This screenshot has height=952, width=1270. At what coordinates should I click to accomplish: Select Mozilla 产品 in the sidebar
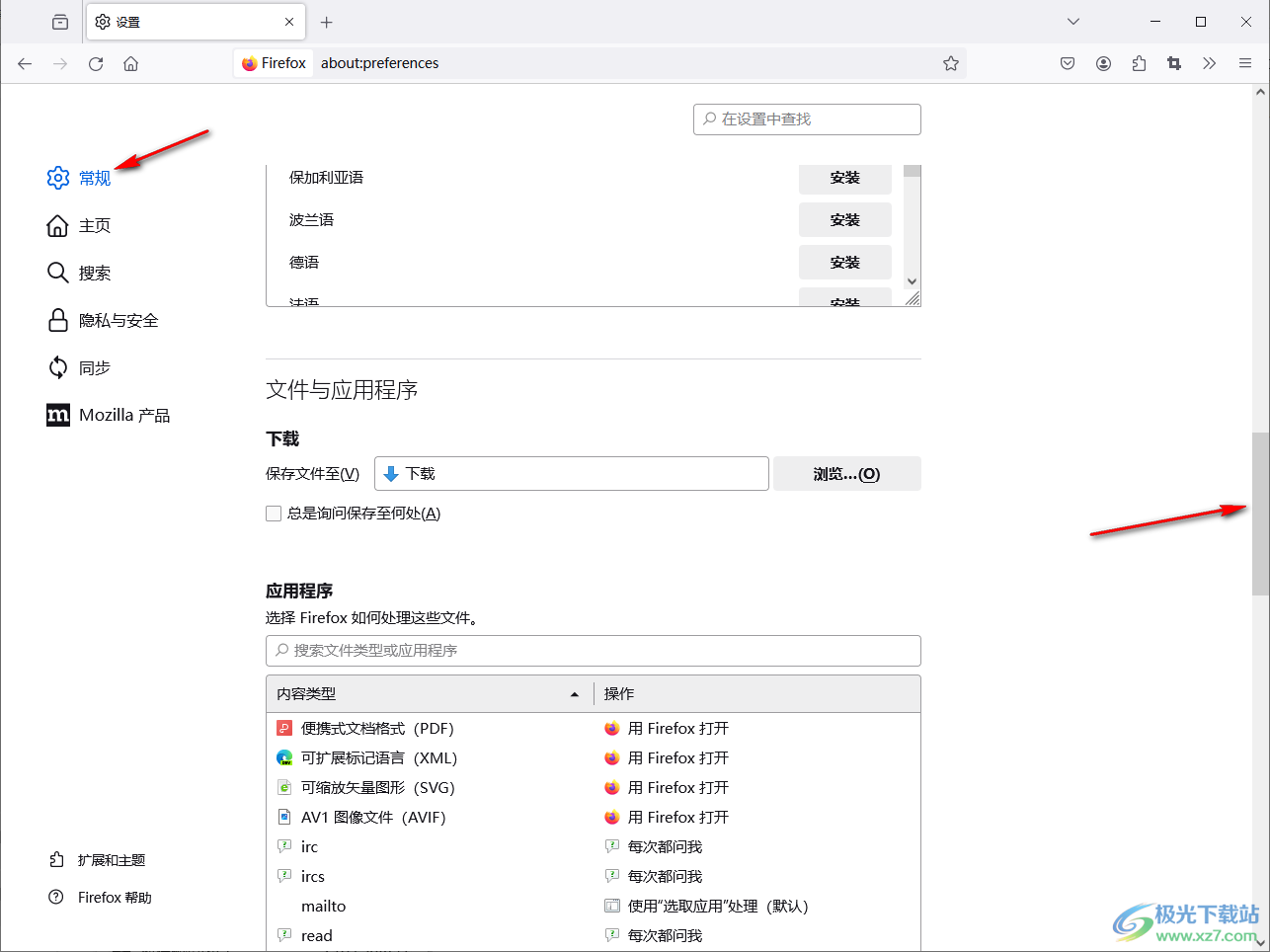[109, 415]
